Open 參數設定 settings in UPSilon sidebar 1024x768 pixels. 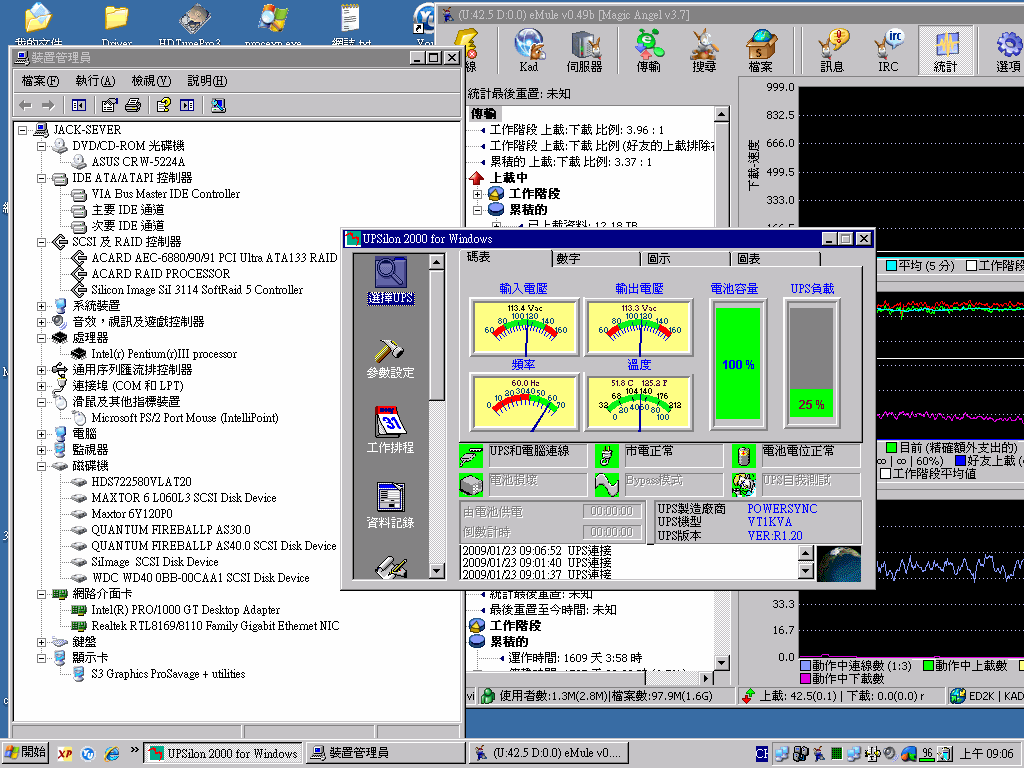(391, 358)
